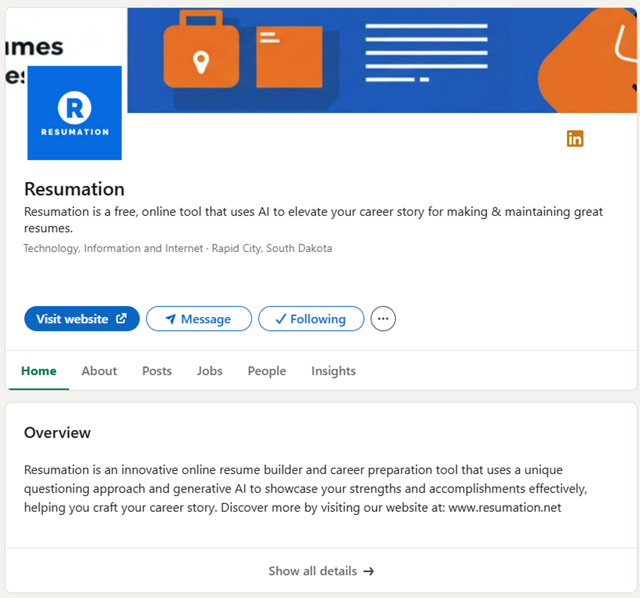This screenshot has width=640, height=598.
Task: Click the company tagline about elevating career story
Action: pyautogui.click(x=313, y=220)
